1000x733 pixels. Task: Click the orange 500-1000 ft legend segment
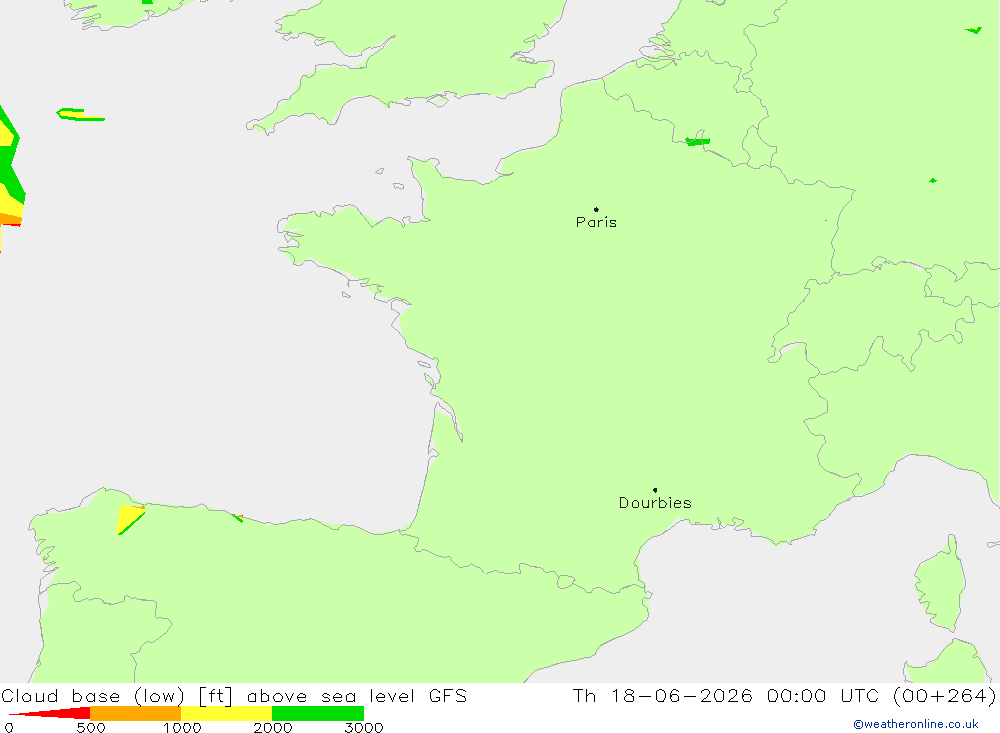[x=135, y=713]
